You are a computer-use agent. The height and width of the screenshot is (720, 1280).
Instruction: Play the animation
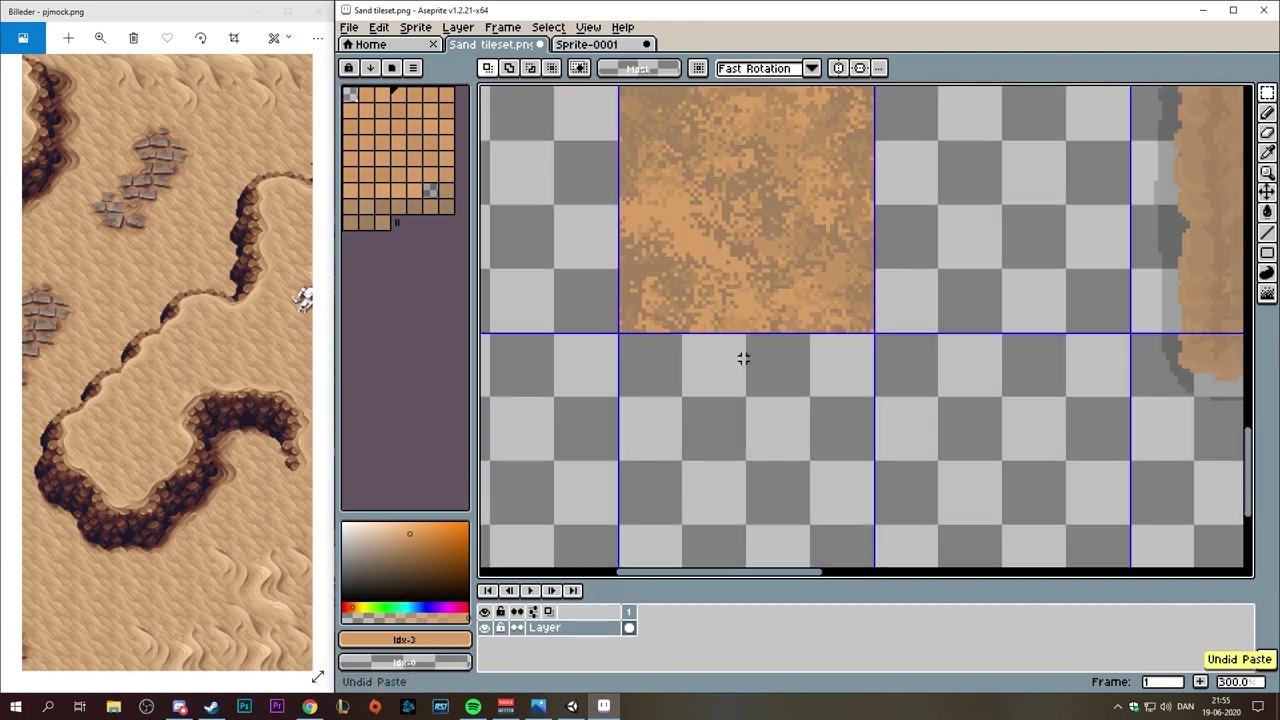pos(530,591)
